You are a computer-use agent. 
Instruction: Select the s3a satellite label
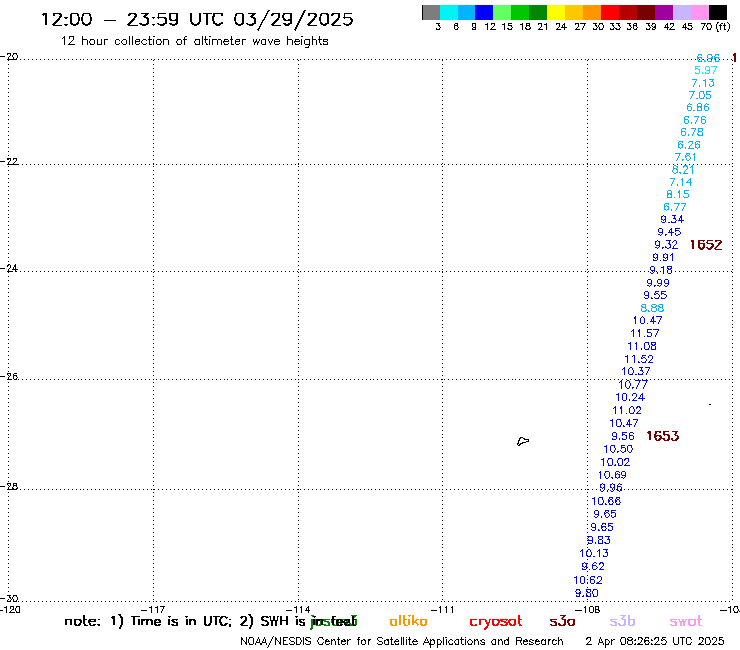(562, 622)
